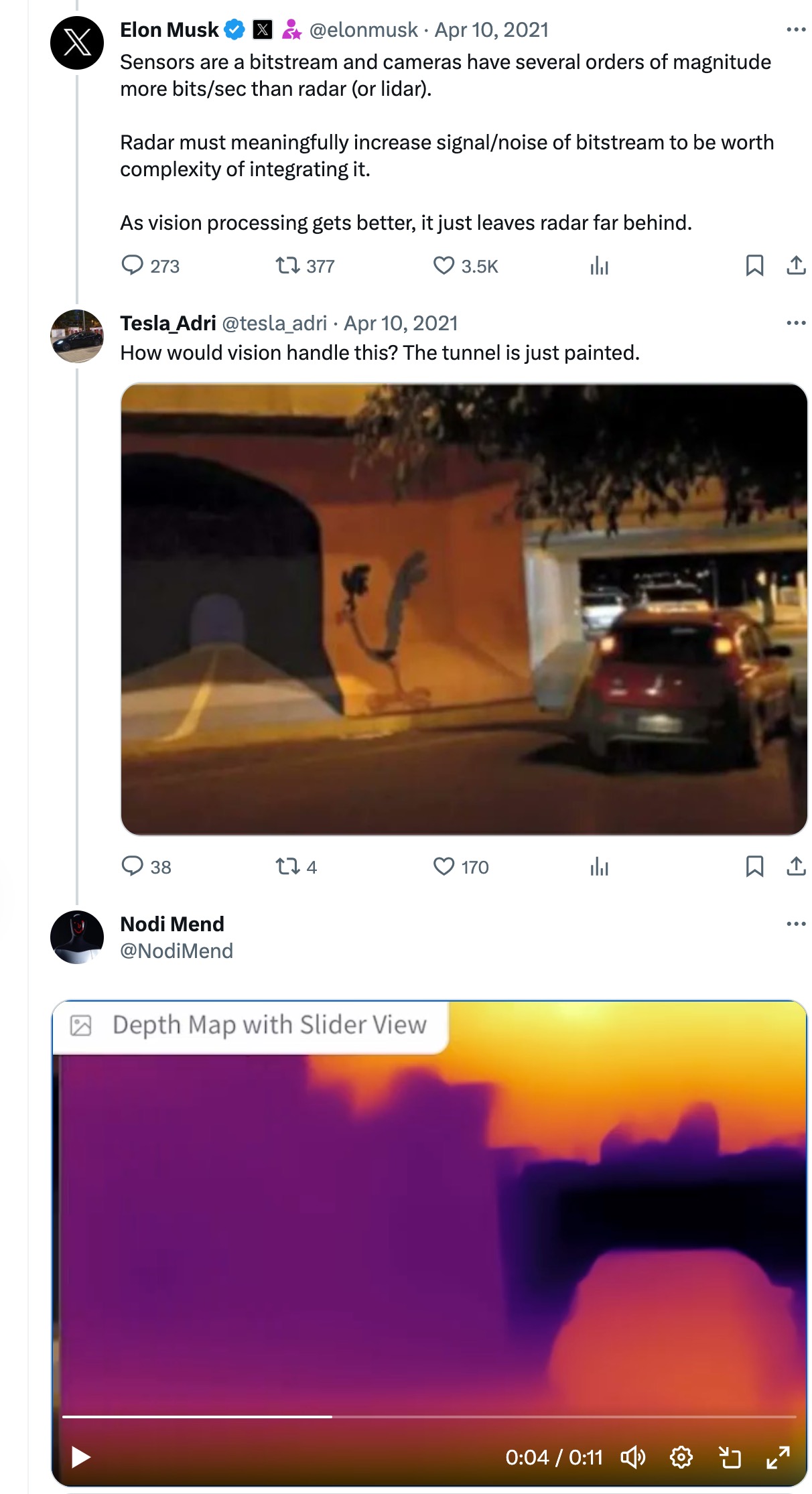812x1494 pixels.
Task: Bookmark the first tweet about radar and cameras
Action: tap(754, 265)
